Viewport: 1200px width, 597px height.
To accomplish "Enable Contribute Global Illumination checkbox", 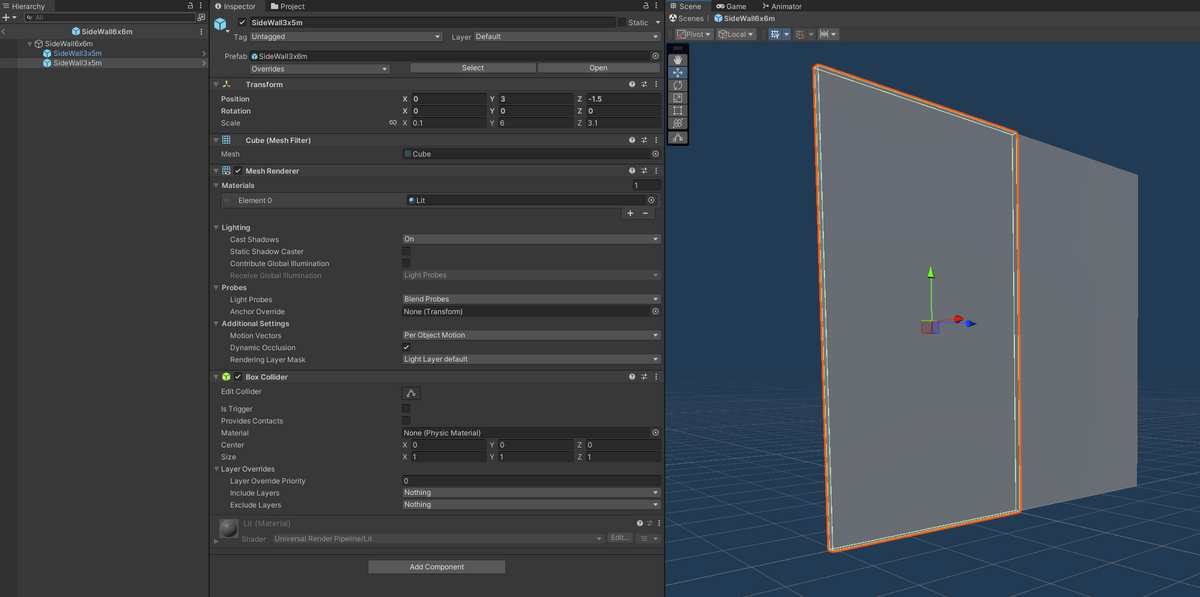I will point(406,264).
